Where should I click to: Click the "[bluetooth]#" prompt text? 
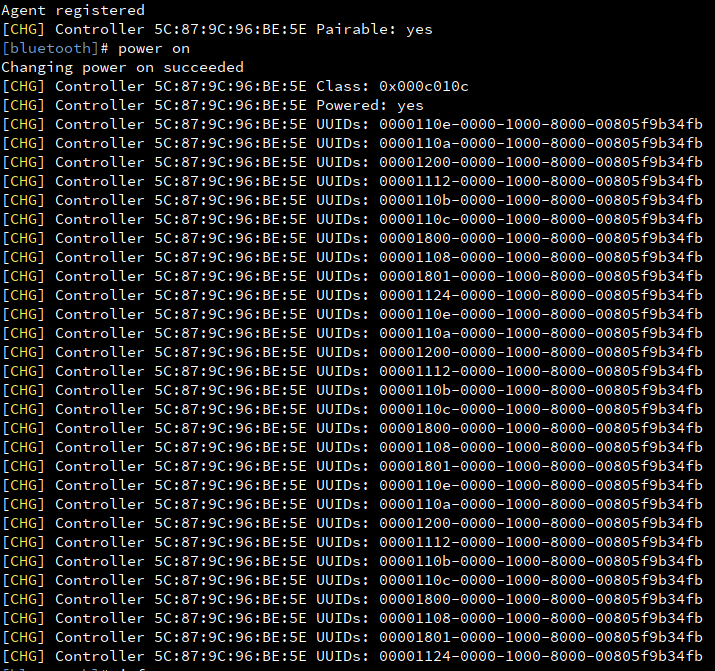55,48
